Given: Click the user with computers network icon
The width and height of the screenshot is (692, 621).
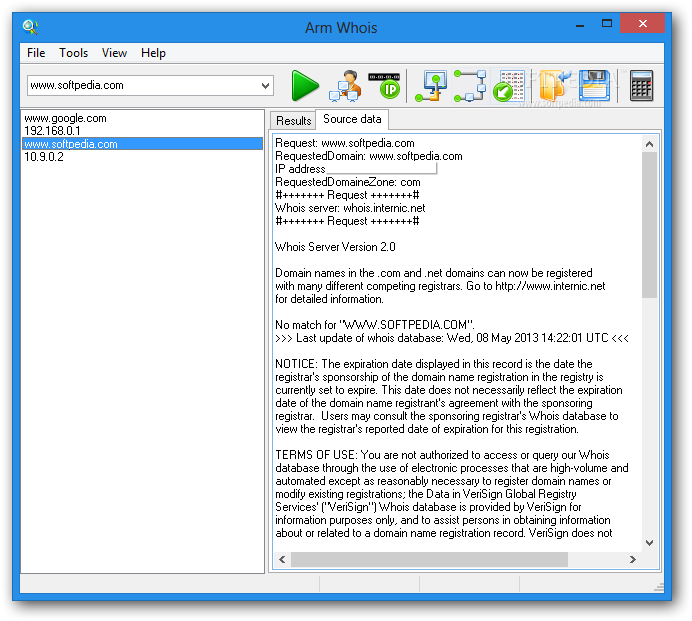Looking at the screenshot, I should (346, 86).
